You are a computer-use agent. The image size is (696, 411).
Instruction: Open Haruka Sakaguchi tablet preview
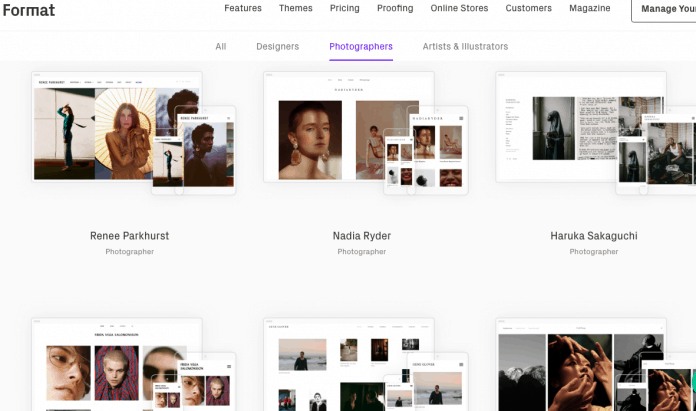(x=668, y=150)
